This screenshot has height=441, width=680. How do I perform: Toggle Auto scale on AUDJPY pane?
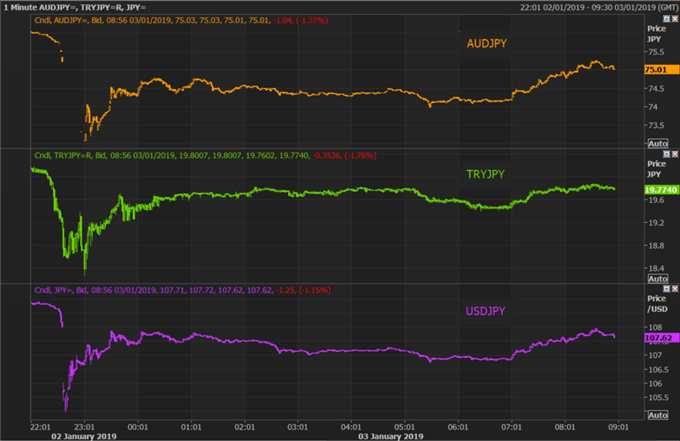[x=657, y=144]
